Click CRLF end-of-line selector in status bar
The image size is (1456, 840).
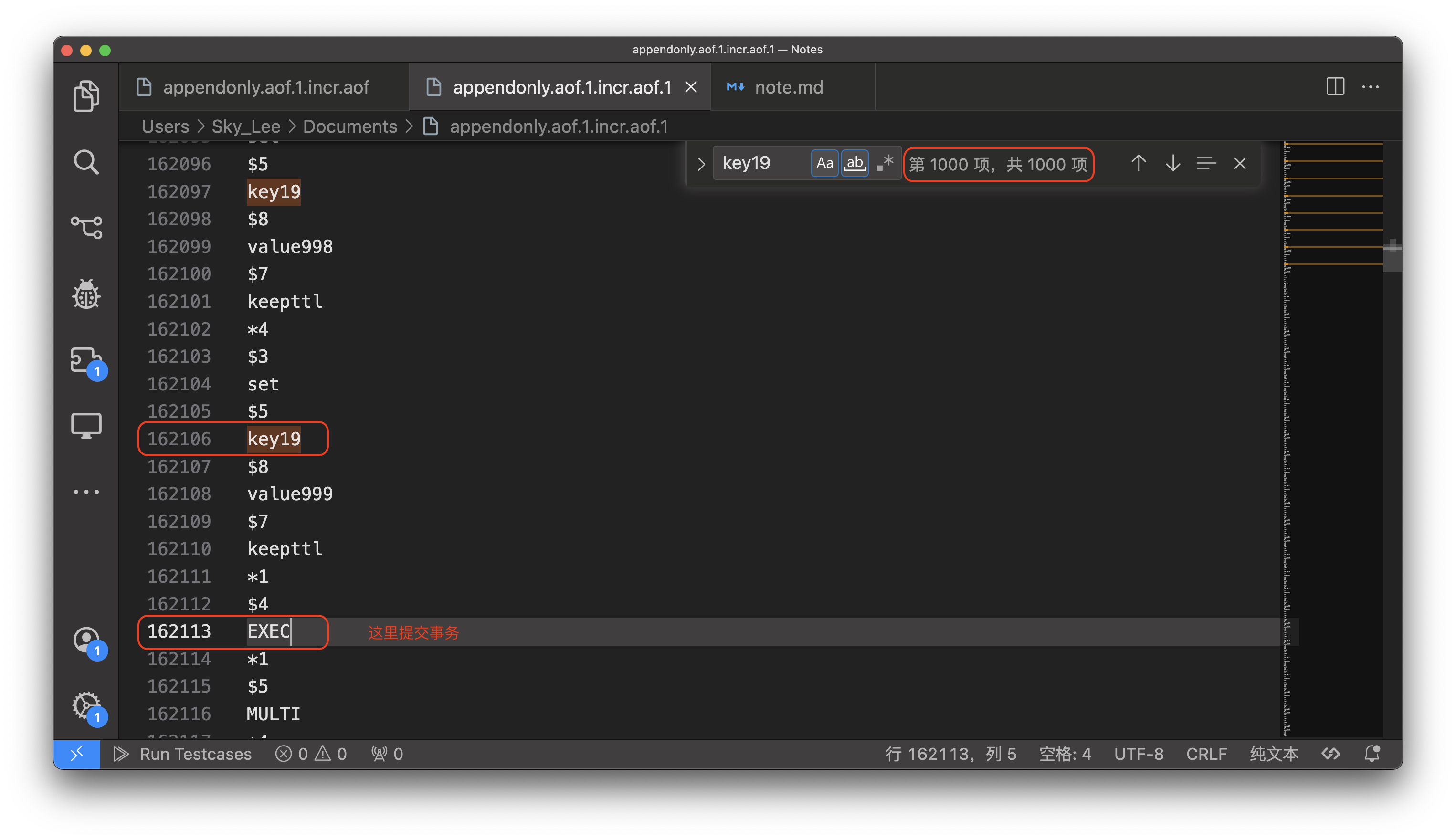tap(1206, 754)
